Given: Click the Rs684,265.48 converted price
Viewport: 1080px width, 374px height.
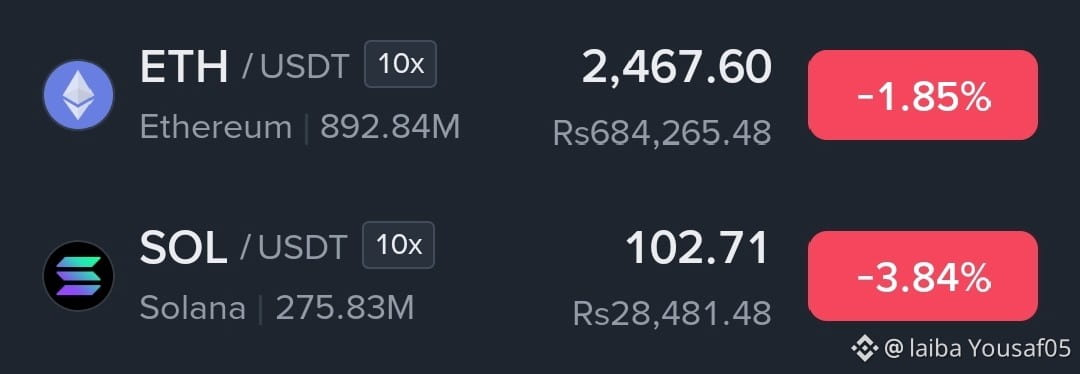Looking at the screenshot, I should coord(662,133).
